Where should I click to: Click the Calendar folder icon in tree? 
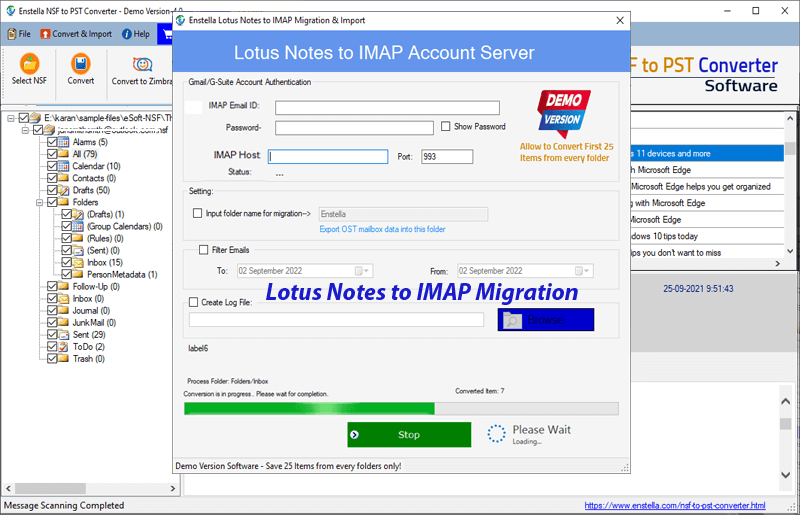[x=63, y=166]
